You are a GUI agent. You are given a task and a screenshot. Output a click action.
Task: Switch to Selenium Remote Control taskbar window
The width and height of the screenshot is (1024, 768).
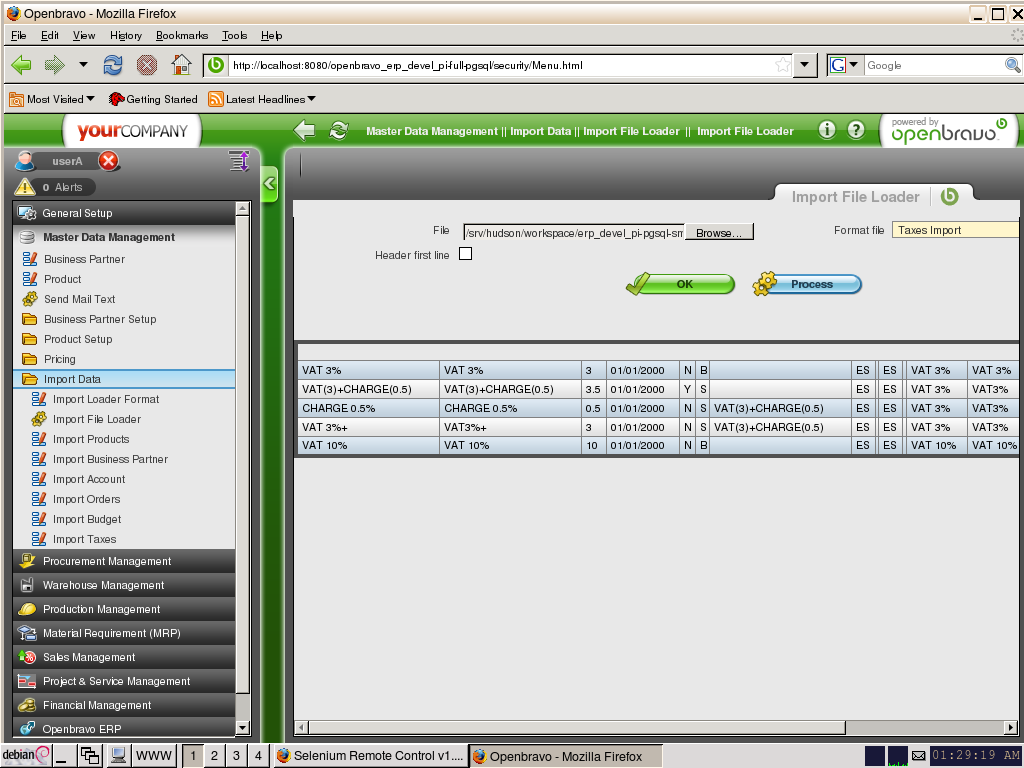[370, 756]
